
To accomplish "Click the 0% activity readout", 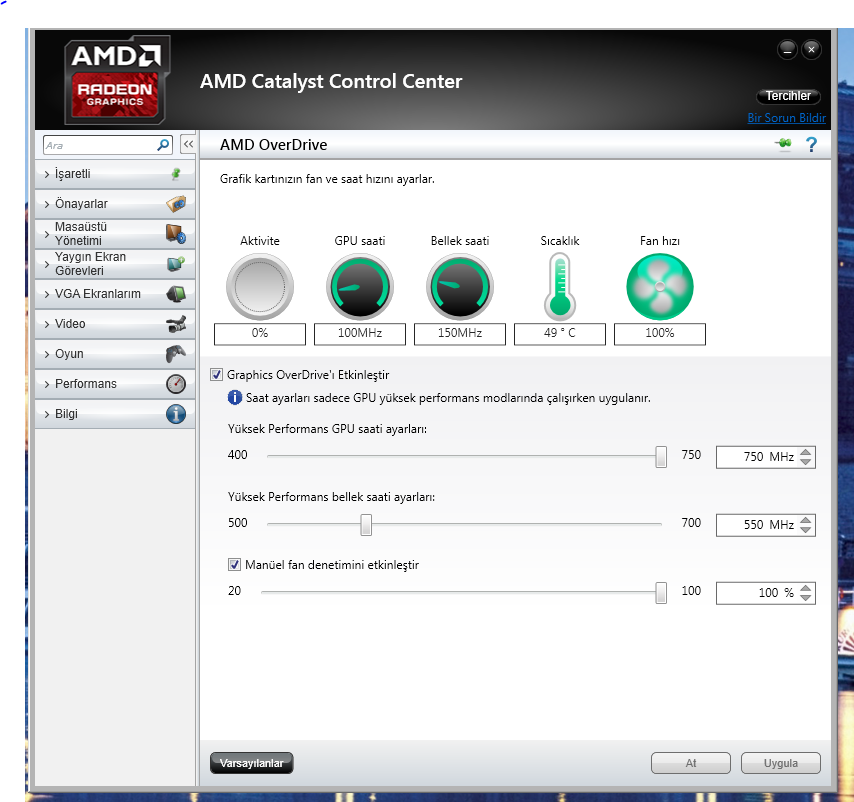I will pyautogui.click(x=260, y=334).
